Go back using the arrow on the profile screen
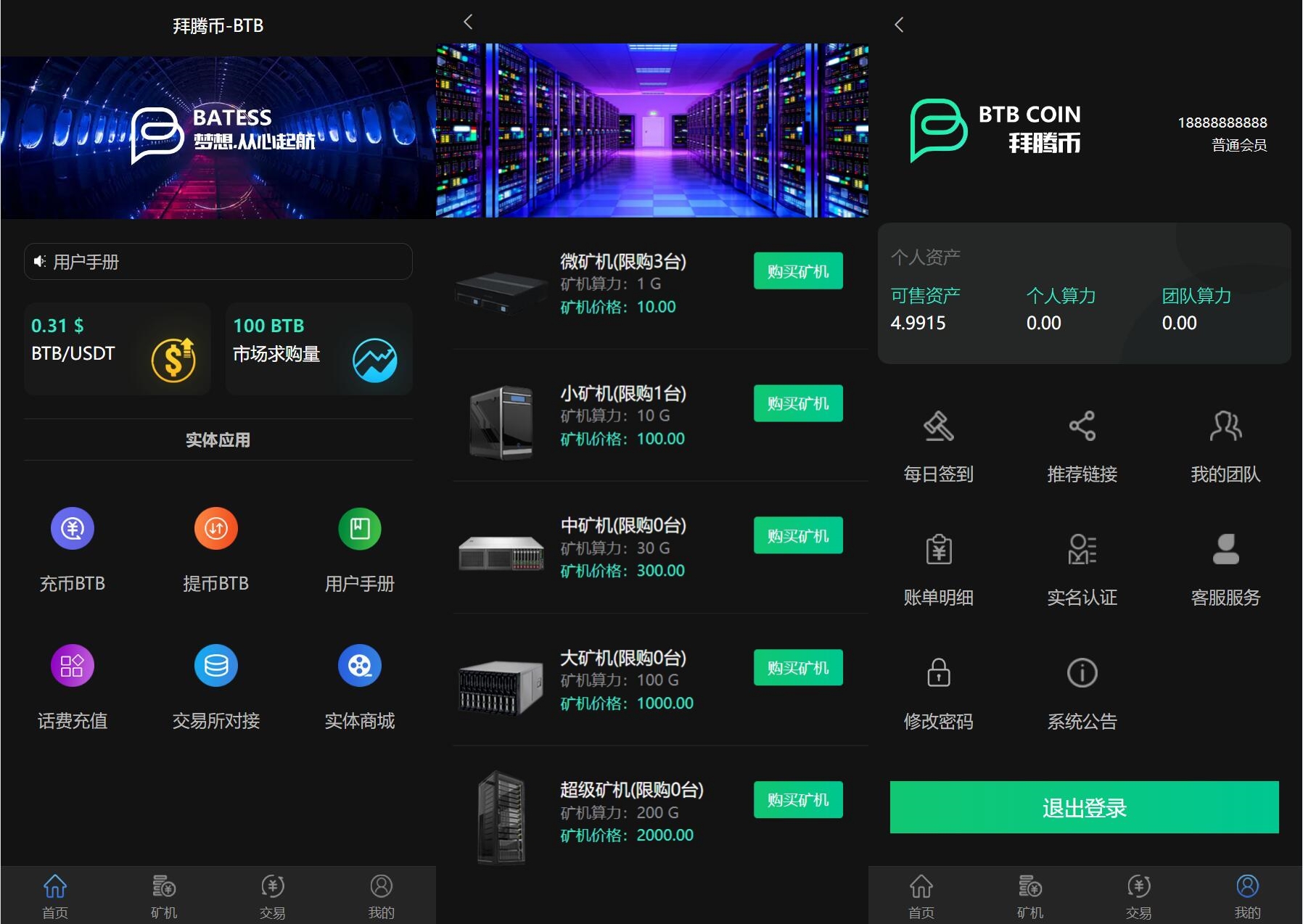Screen dimensions: 1303x924 (x=899, y=25)
